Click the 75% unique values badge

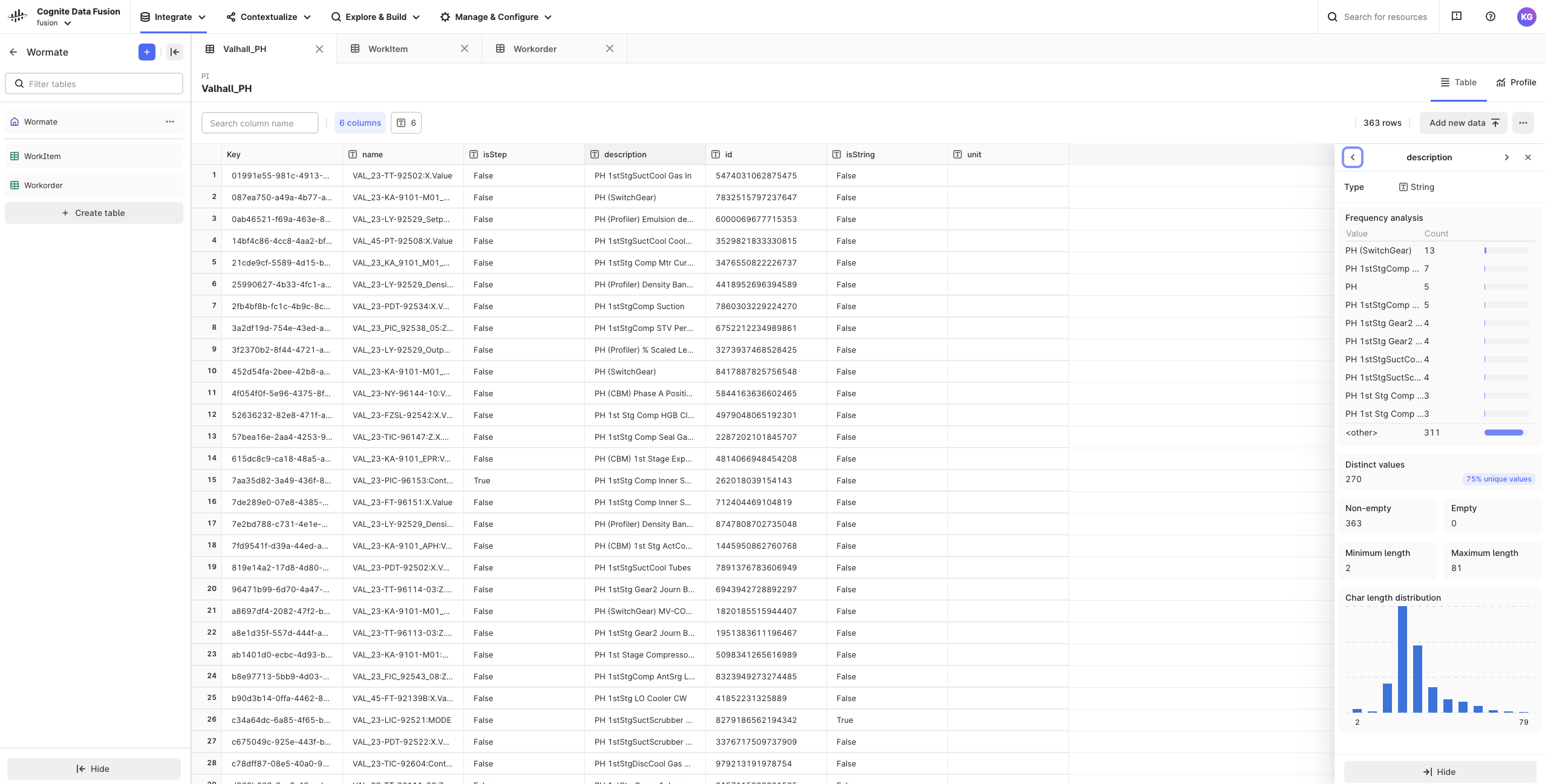pos(1499,479)
